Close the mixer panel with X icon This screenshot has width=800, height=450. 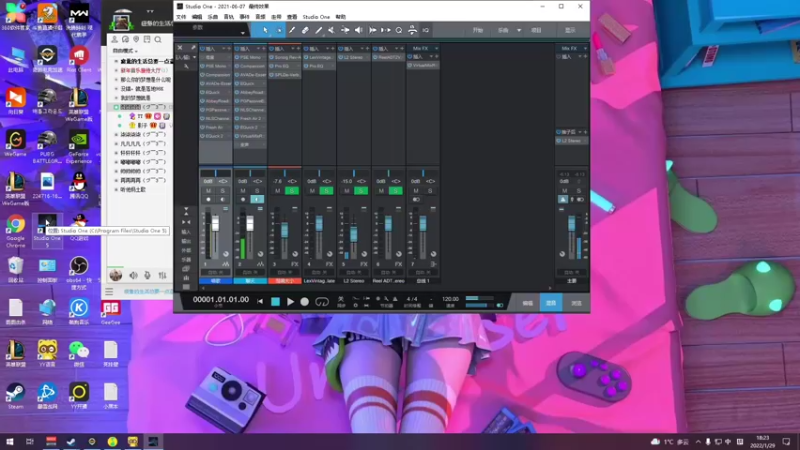180,47
